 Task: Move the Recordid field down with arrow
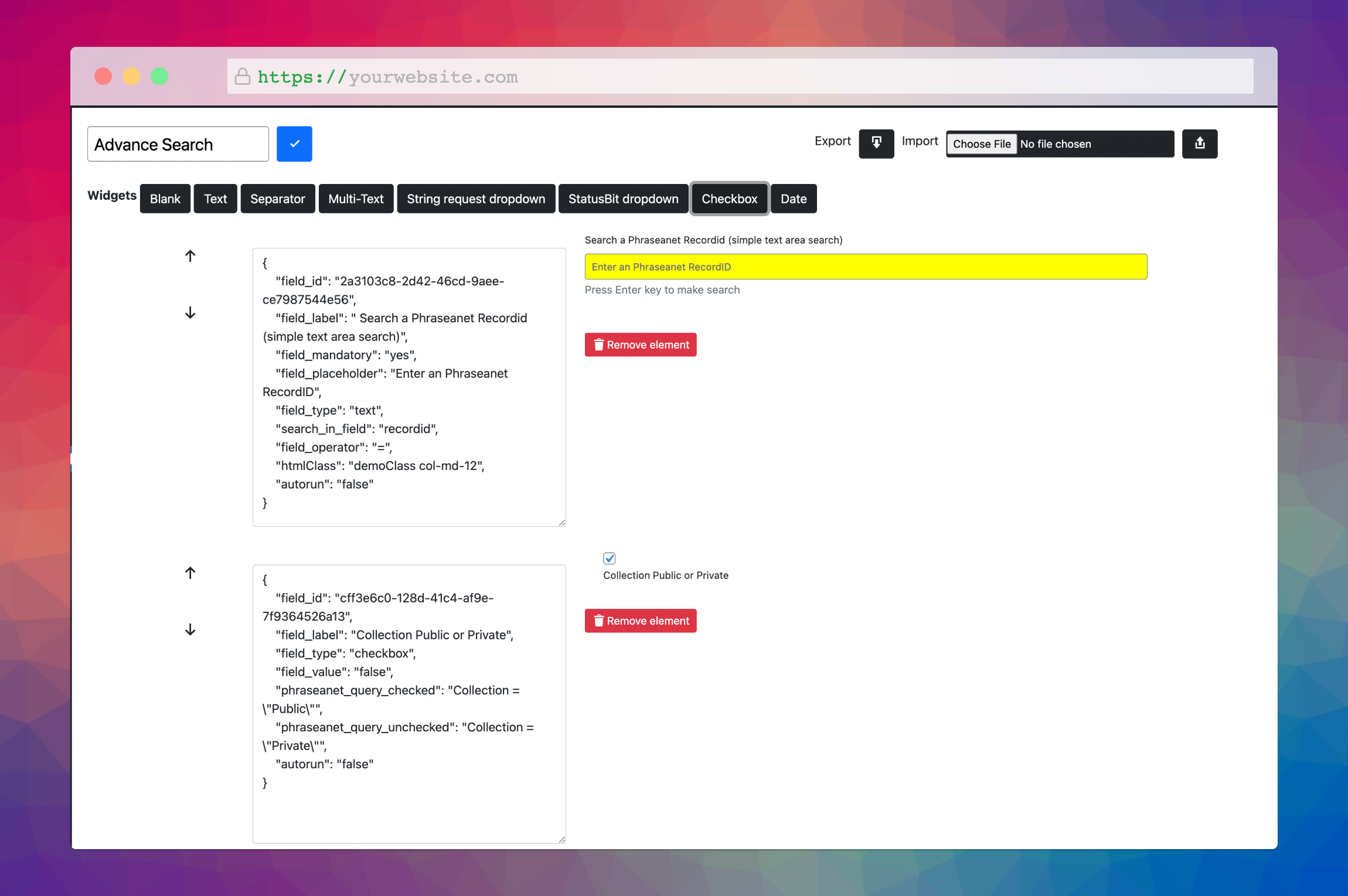[x=190, y=313]
